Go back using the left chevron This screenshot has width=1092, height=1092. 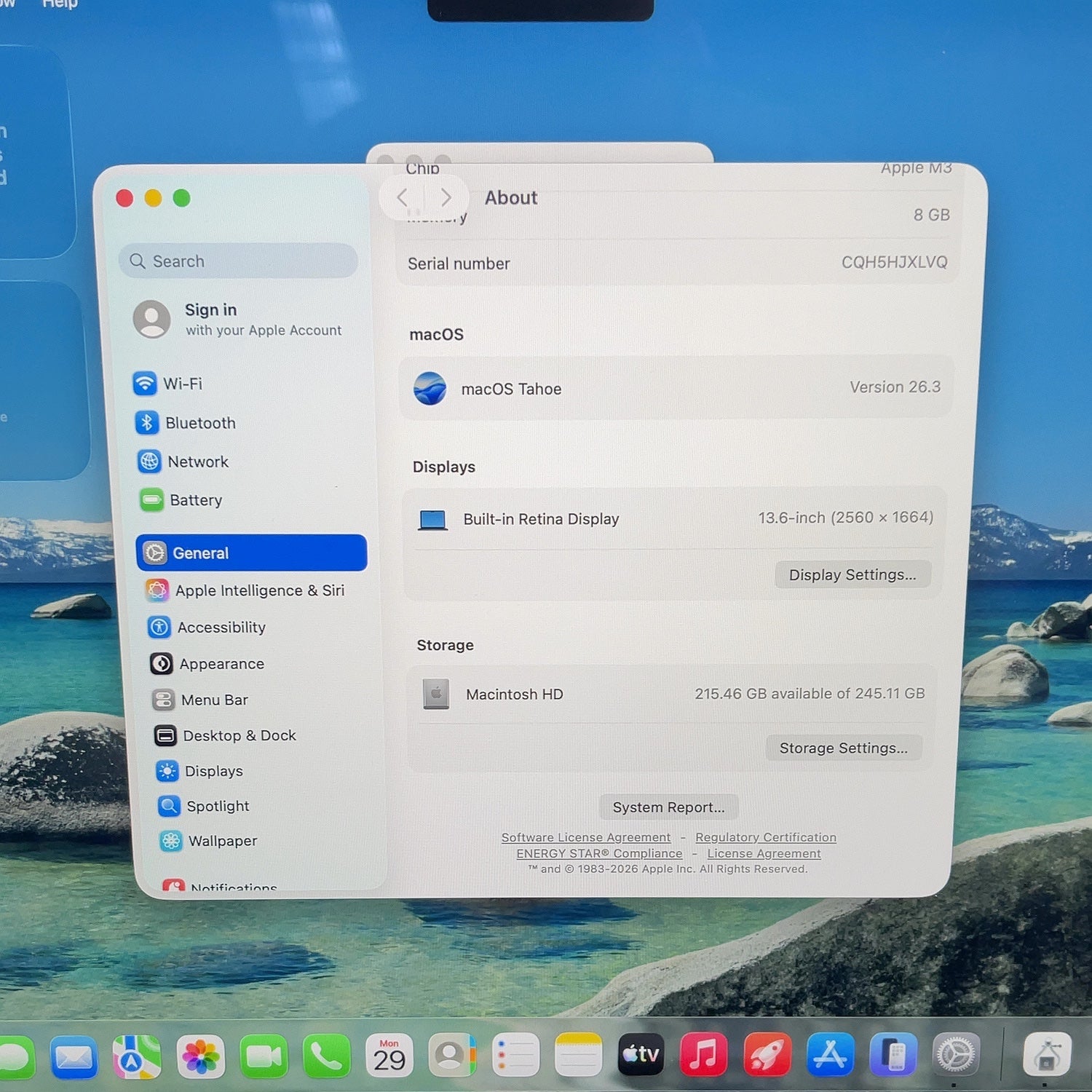click(403, 197)
